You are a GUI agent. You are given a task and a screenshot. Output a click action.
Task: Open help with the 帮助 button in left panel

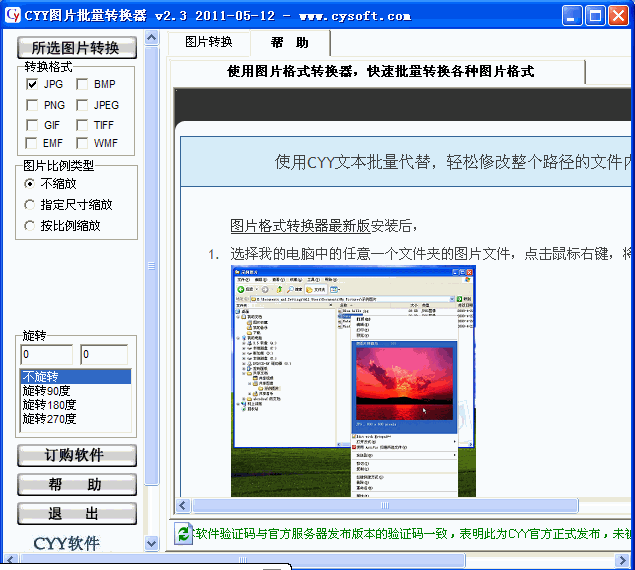click(77, 485)
